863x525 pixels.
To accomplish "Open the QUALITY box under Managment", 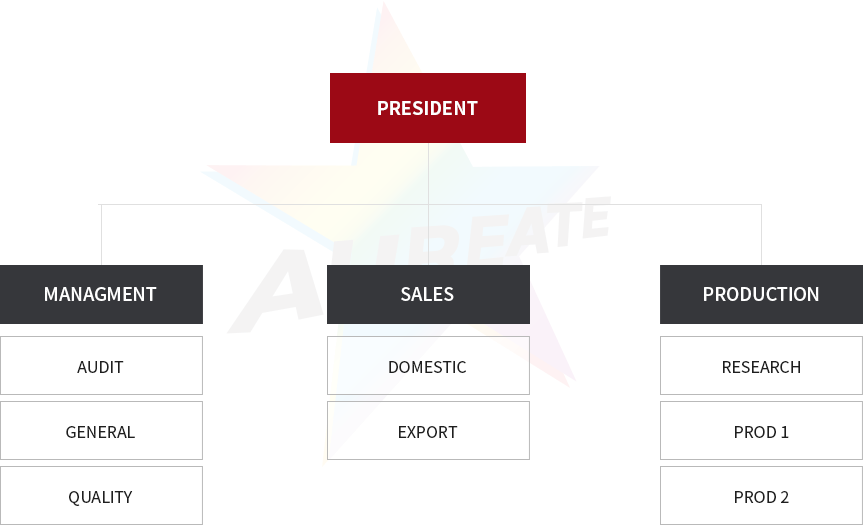I will pos(101,495).
